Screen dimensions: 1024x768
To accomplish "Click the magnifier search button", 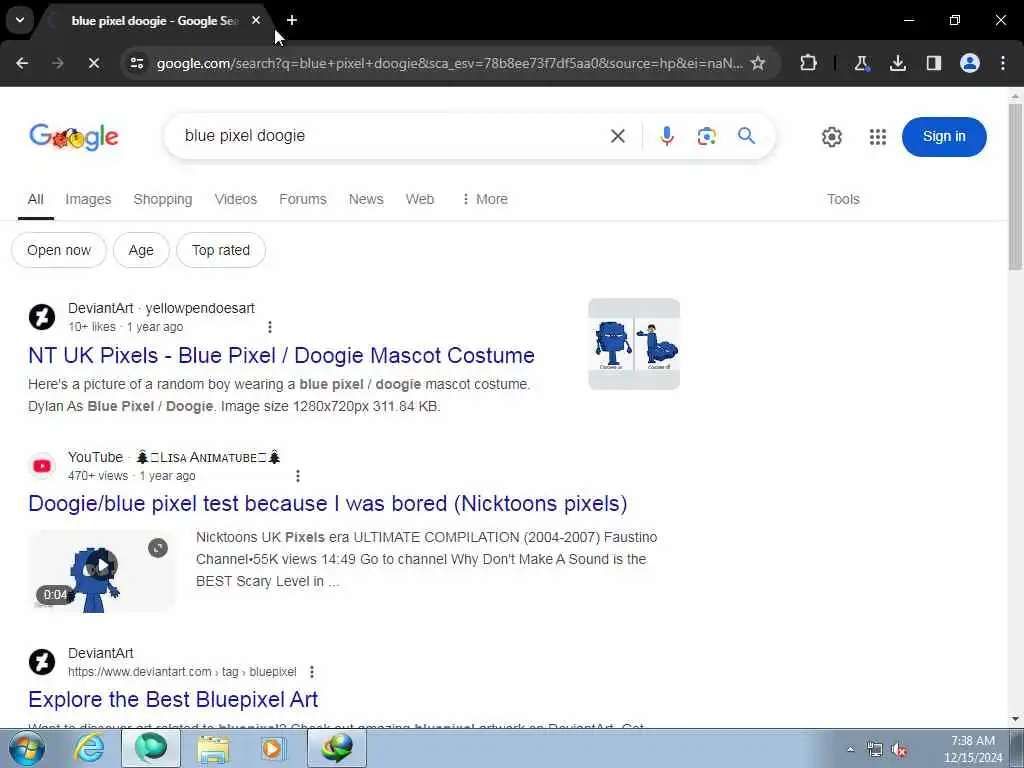I will [x=746, y=136].
